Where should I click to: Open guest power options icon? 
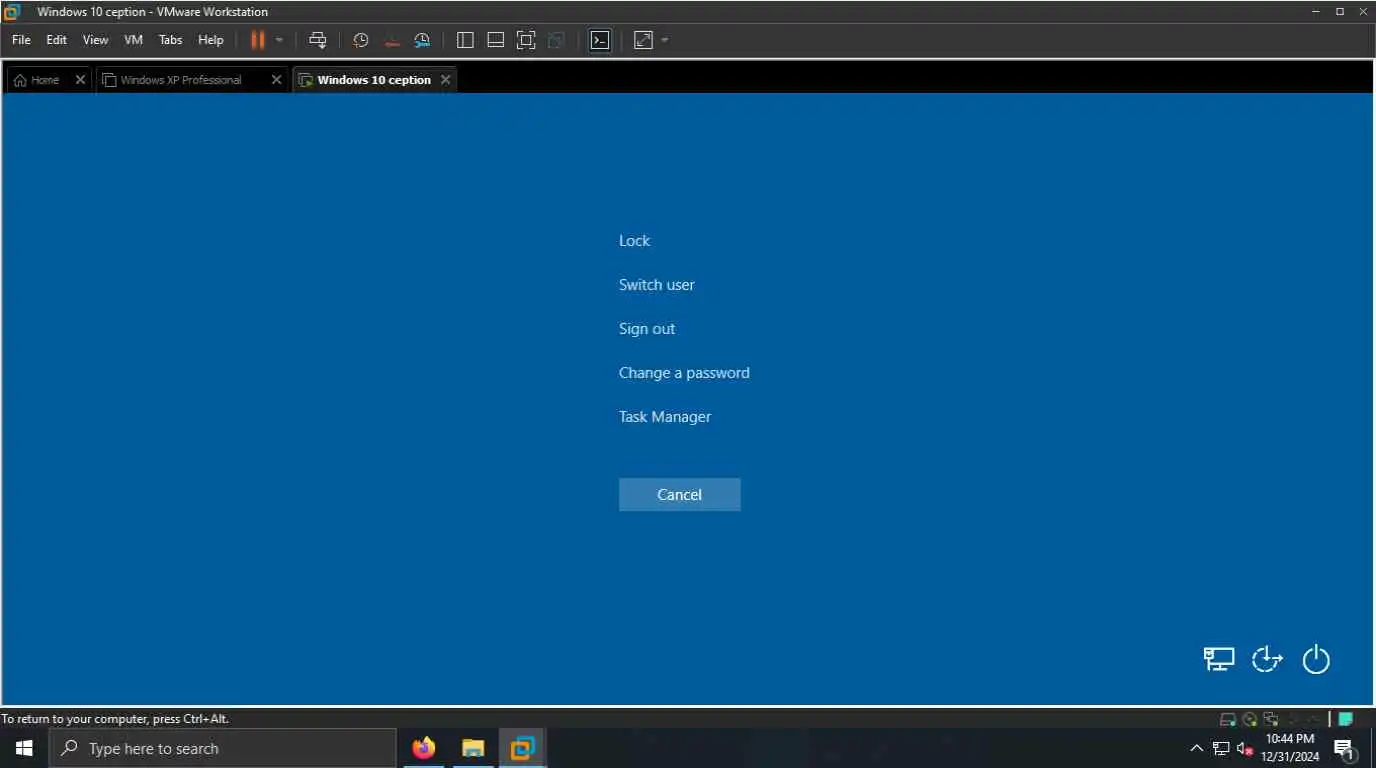[x=1316, y=659]
